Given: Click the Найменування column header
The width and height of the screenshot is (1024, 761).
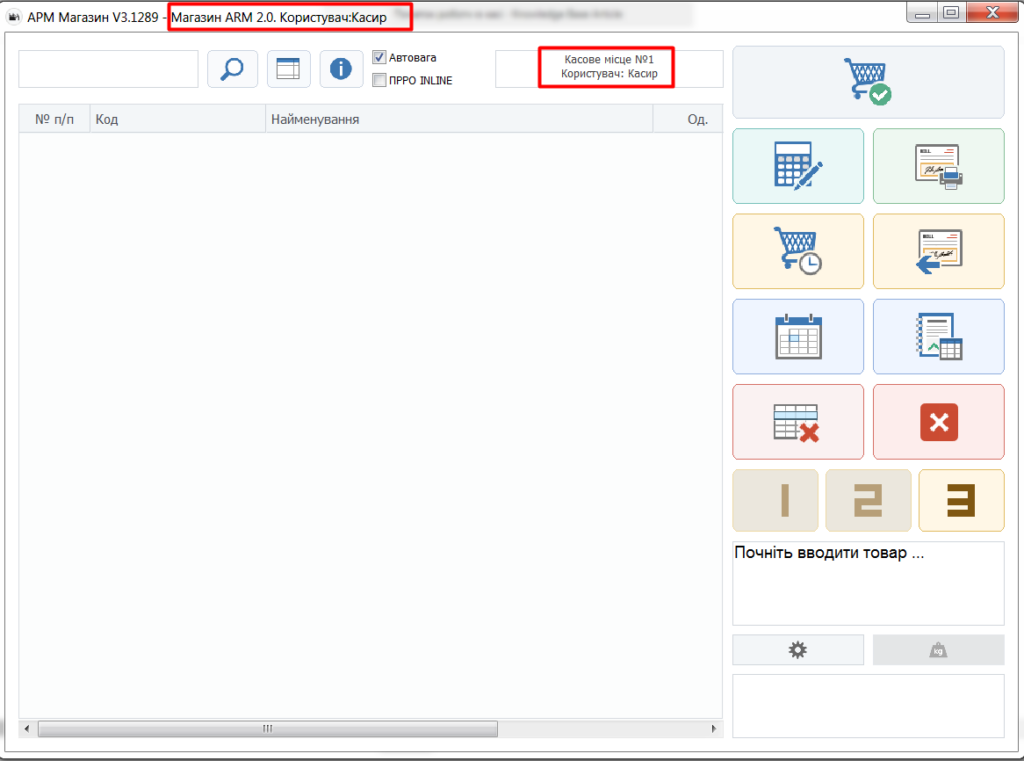Looking at the screenshot, I should 459,119.
